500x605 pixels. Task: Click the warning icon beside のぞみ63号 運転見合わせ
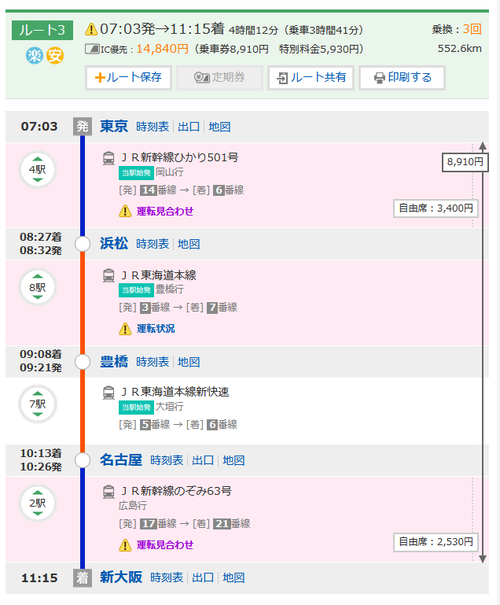(x=125, y=545)
